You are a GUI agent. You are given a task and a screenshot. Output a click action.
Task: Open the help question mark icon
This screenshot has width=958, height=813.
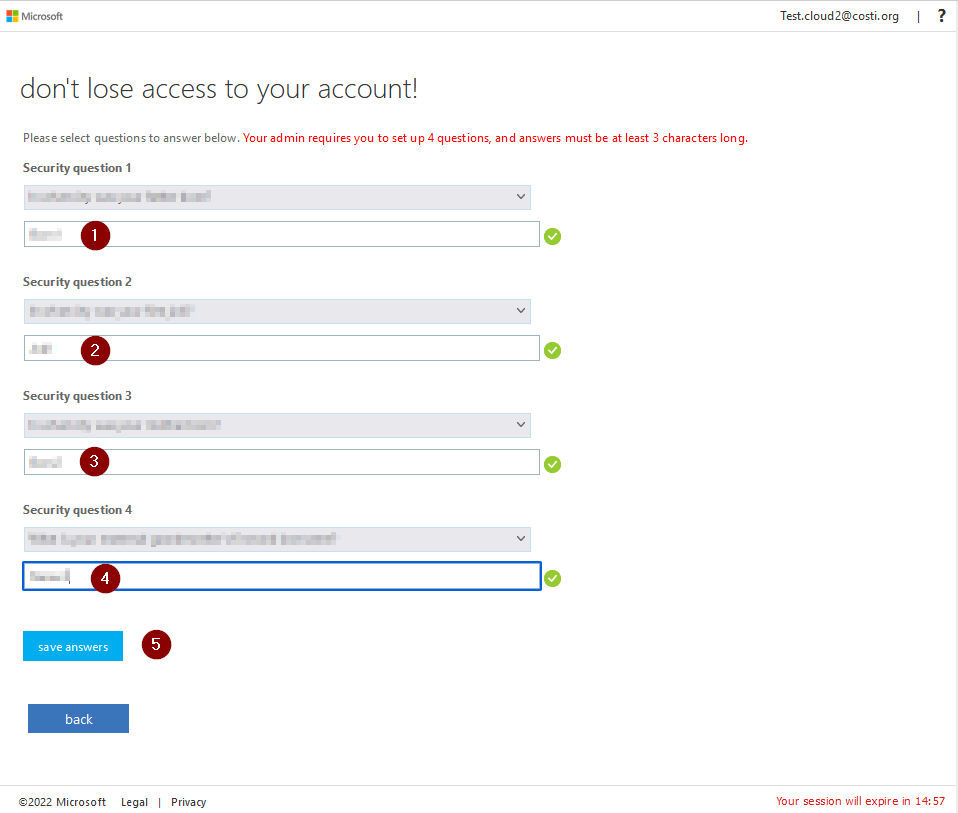(941, 16)
